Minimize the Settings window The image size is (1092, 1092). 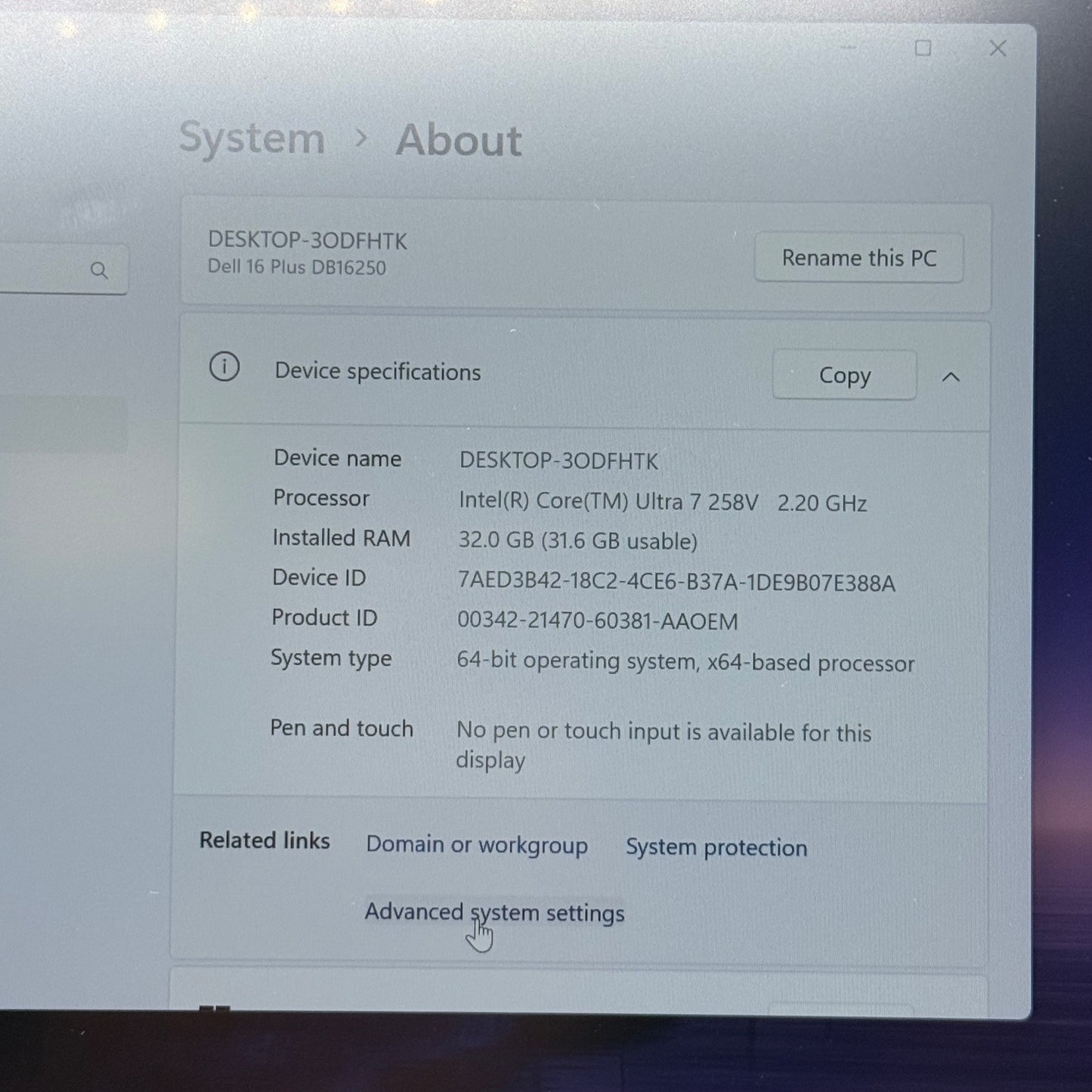(849, 48)
